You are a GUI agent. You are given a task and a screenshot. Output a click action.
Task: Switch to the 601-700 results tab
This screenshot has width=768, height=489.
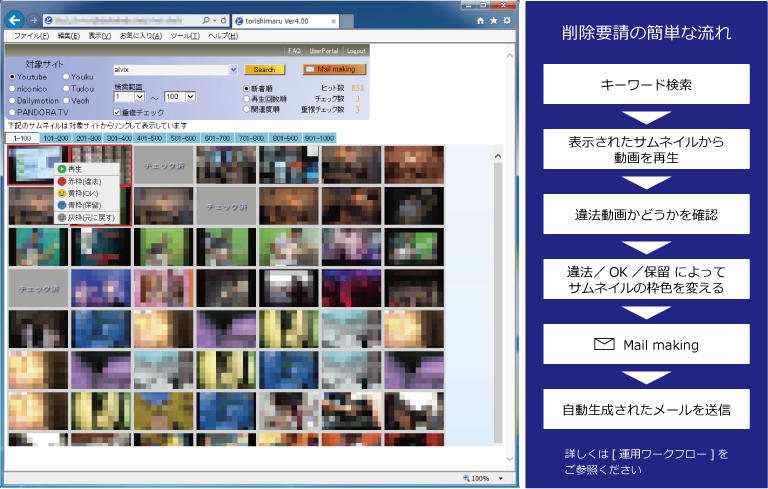217,138
